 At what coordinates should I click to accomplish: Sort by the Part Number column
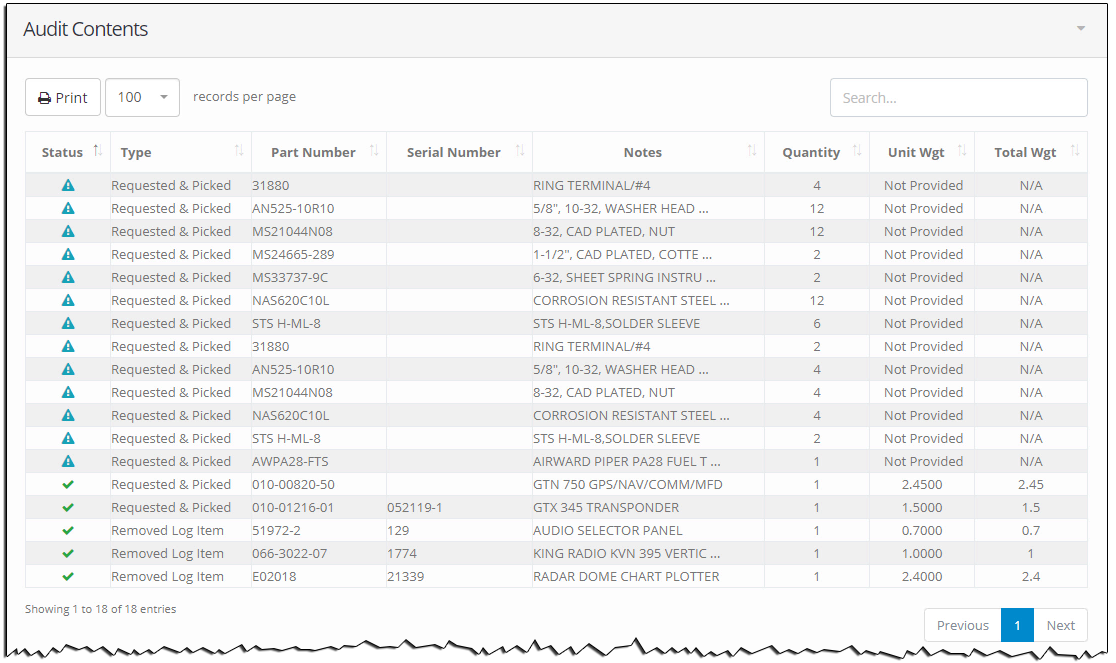(x=319, y=152)
